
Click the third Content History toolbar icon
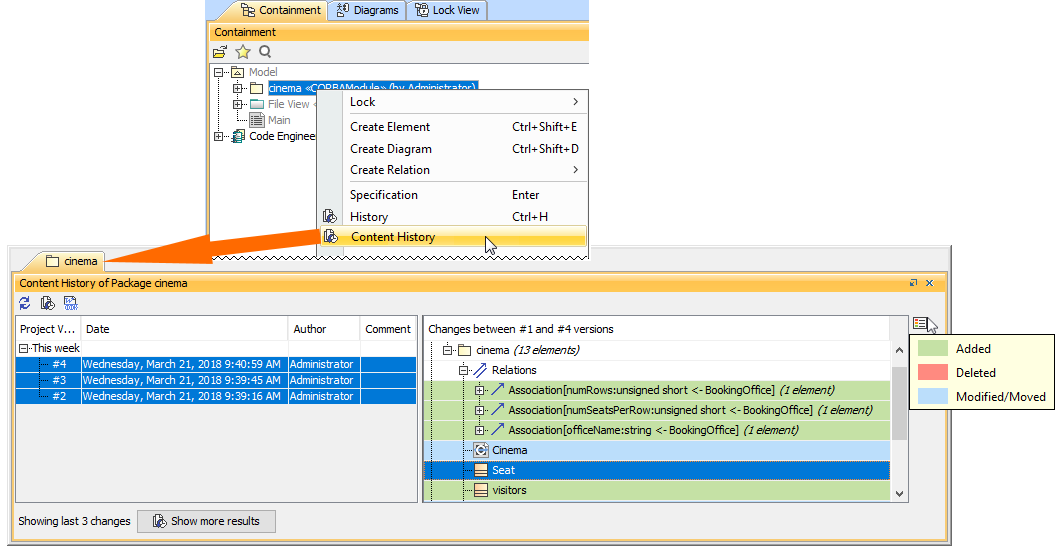tap(71, 303)
